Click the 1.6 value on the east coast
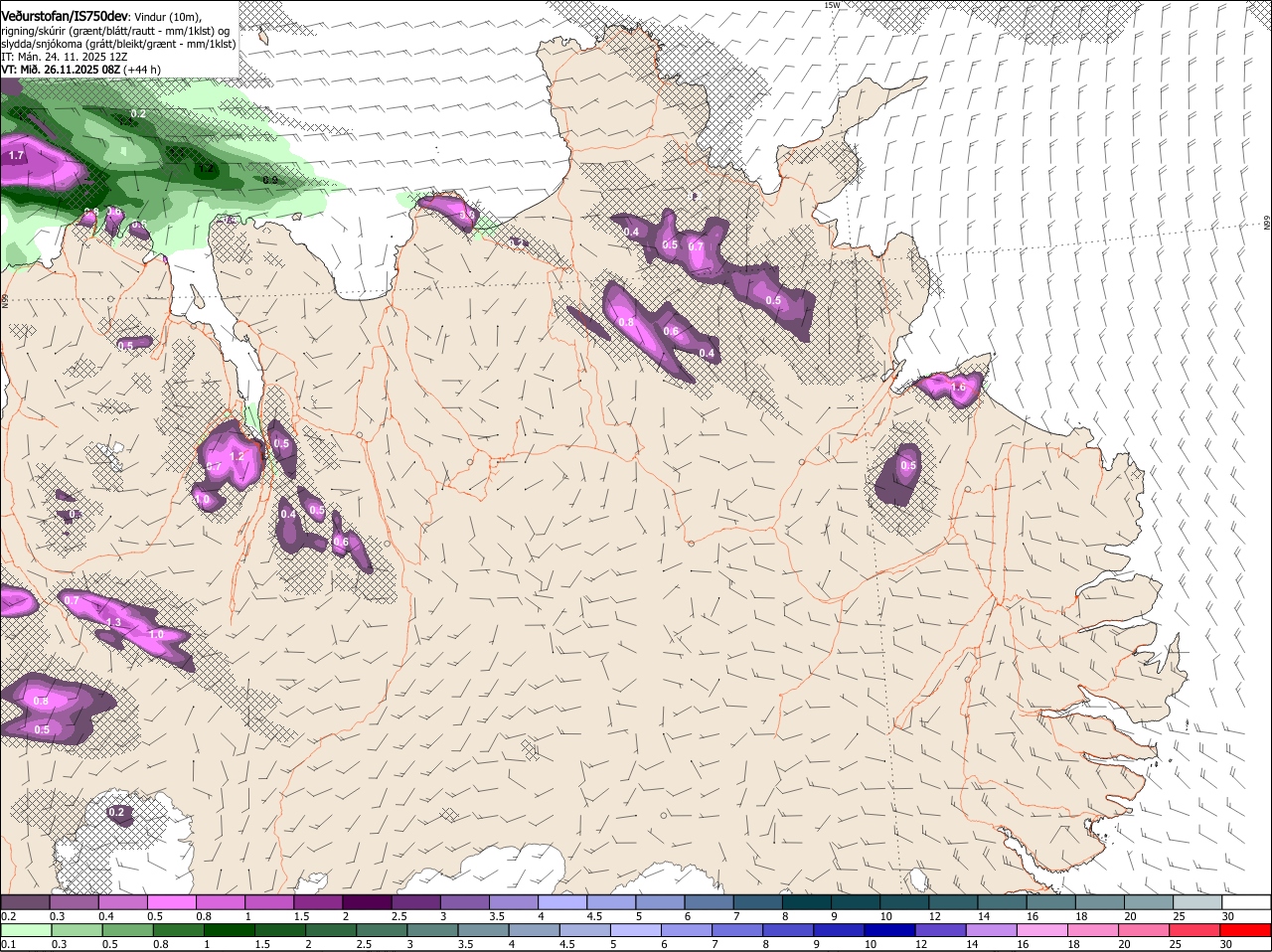The image size is (1272, 952). 959,387
